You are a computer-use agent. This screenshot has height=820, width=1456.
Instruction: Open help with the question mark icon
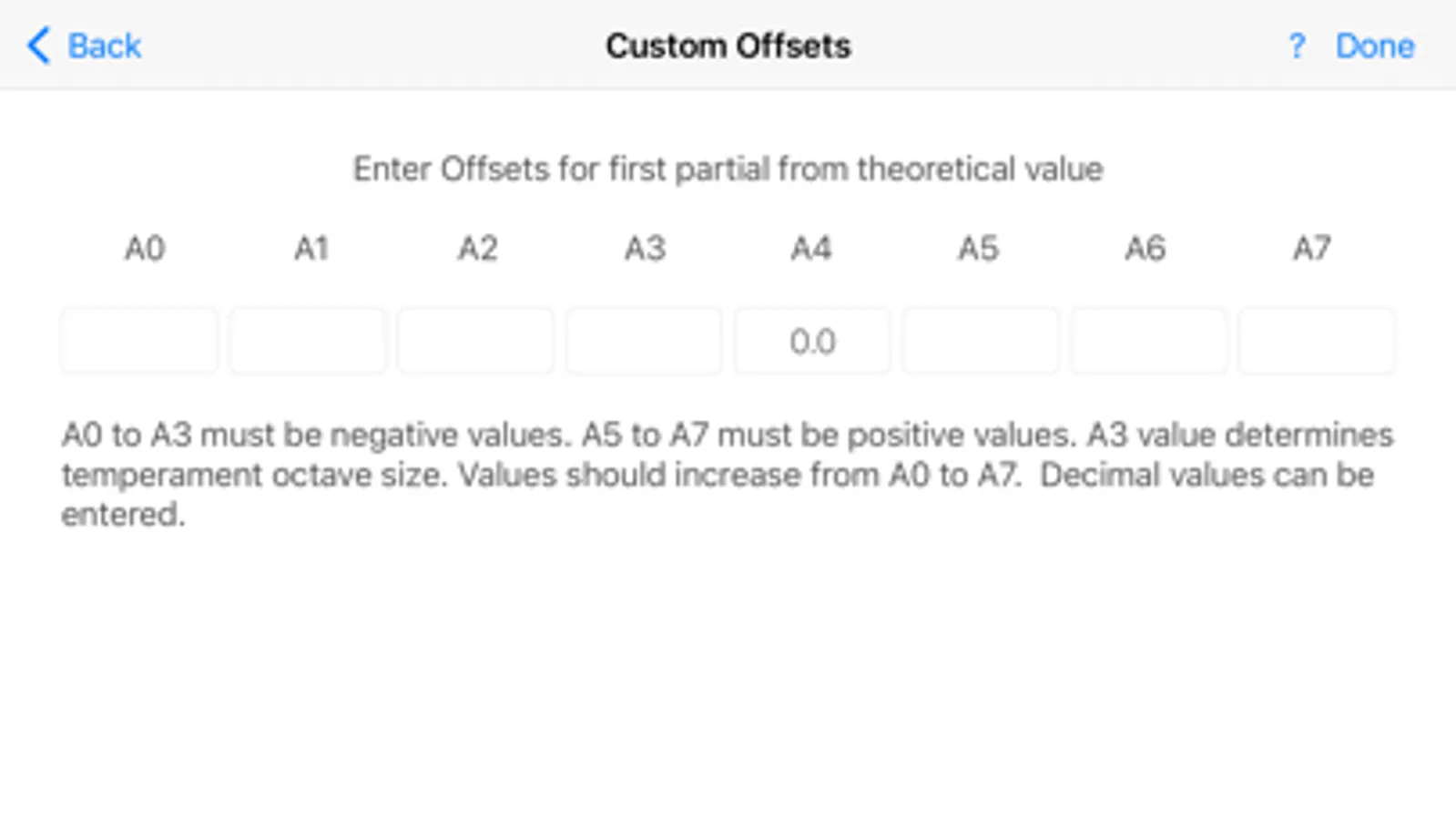(1297, 46)
